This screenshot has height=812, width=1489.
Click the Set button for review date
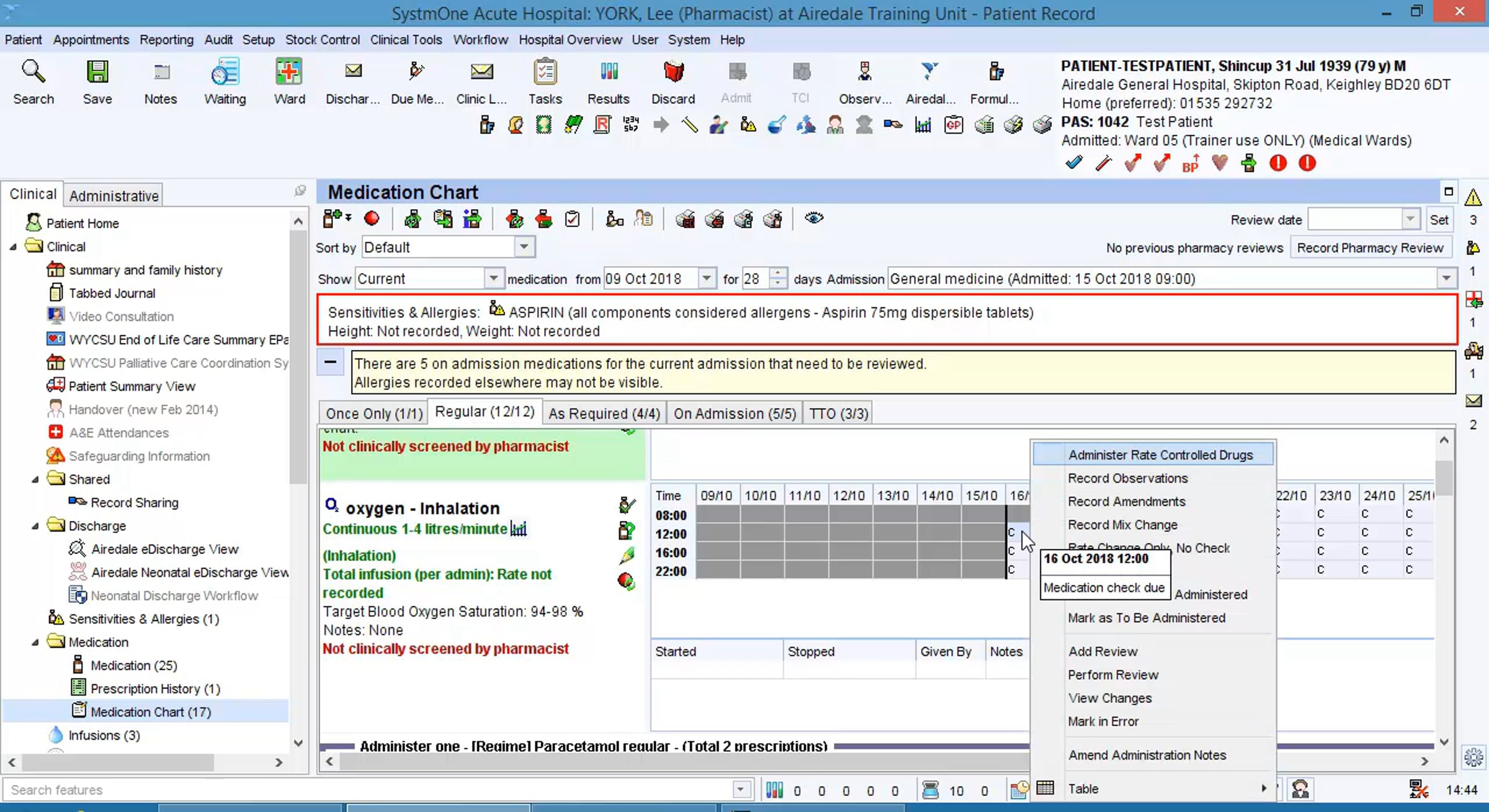pos(1439,220)
